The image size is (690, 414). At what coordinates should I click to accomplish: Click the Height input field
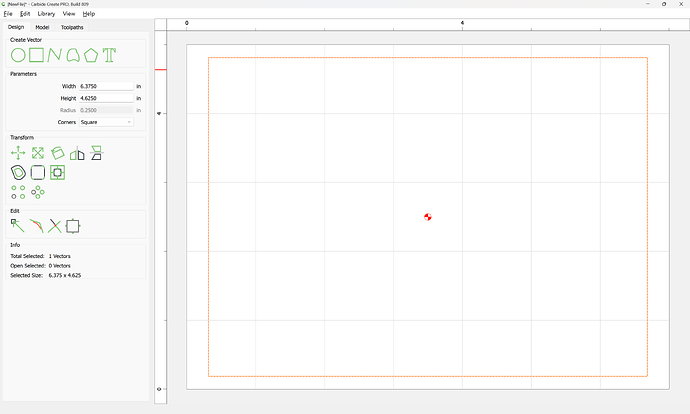point(106,98)
